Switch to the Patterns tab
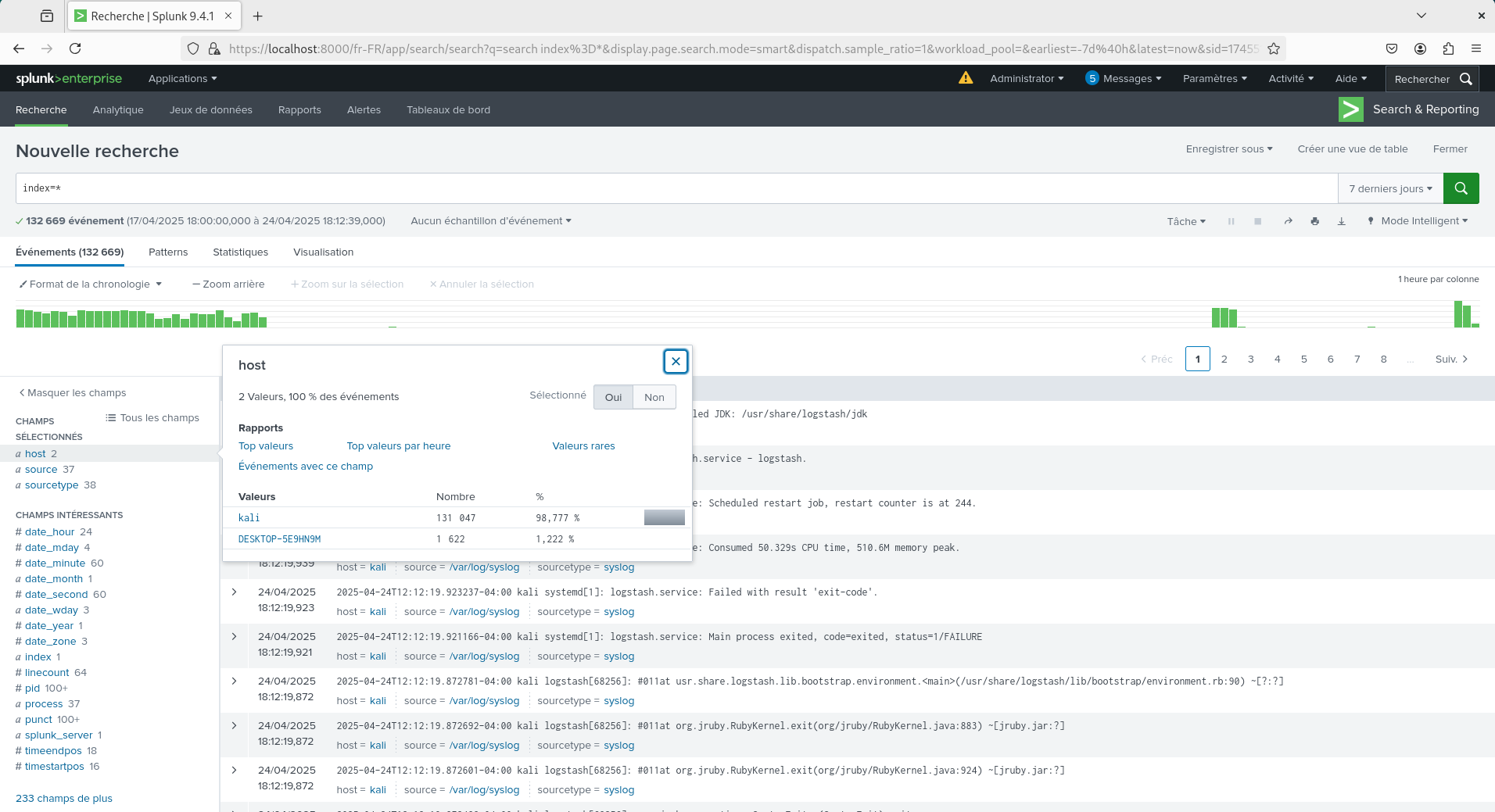The width and height of the screenshot is (1495, 812). [168, 252]
